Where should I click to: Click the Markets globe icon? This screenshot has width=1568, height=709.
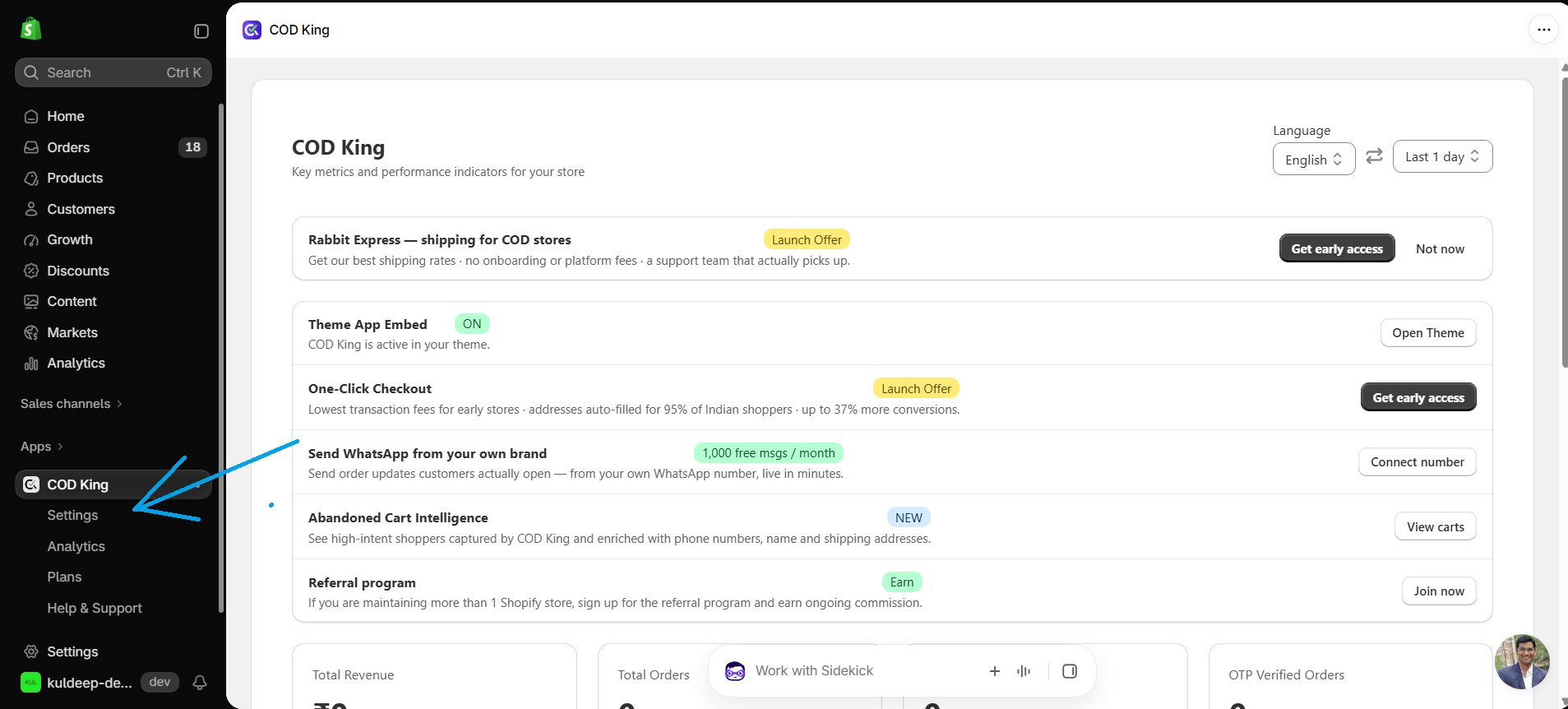31,332
